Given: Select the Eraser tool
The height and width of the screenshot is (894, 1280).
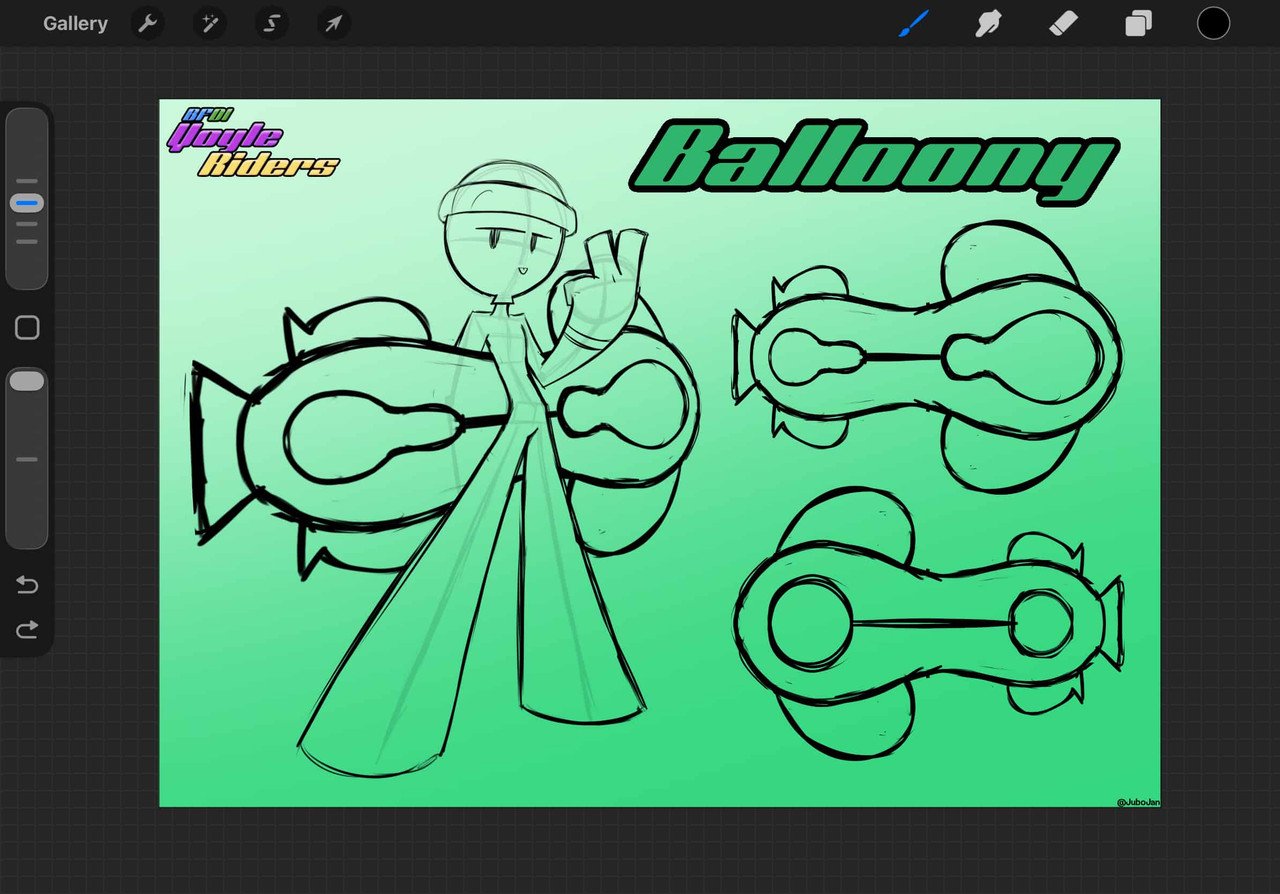Looking at the screenshot, I should click(x=1064, y=23).
